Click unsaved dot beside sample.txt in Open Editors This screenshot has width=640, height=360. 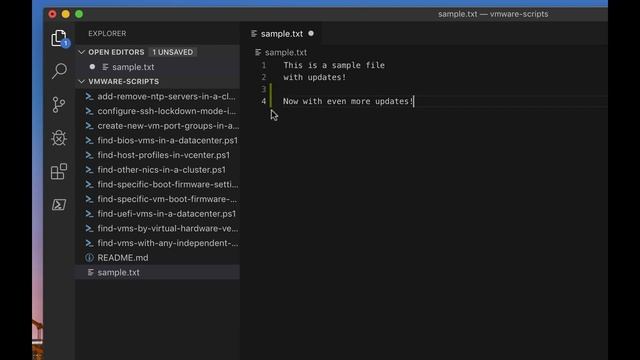[92, 67]
